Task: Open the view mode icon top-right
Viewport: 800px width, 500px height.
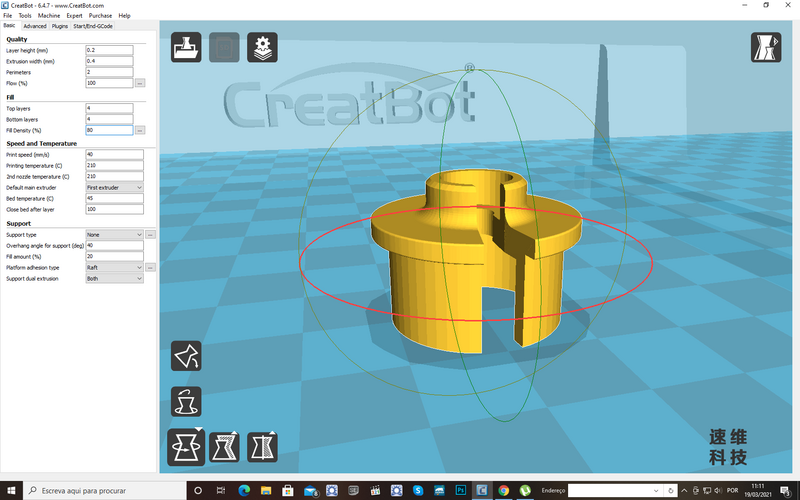Action: [x=766, y=47]
